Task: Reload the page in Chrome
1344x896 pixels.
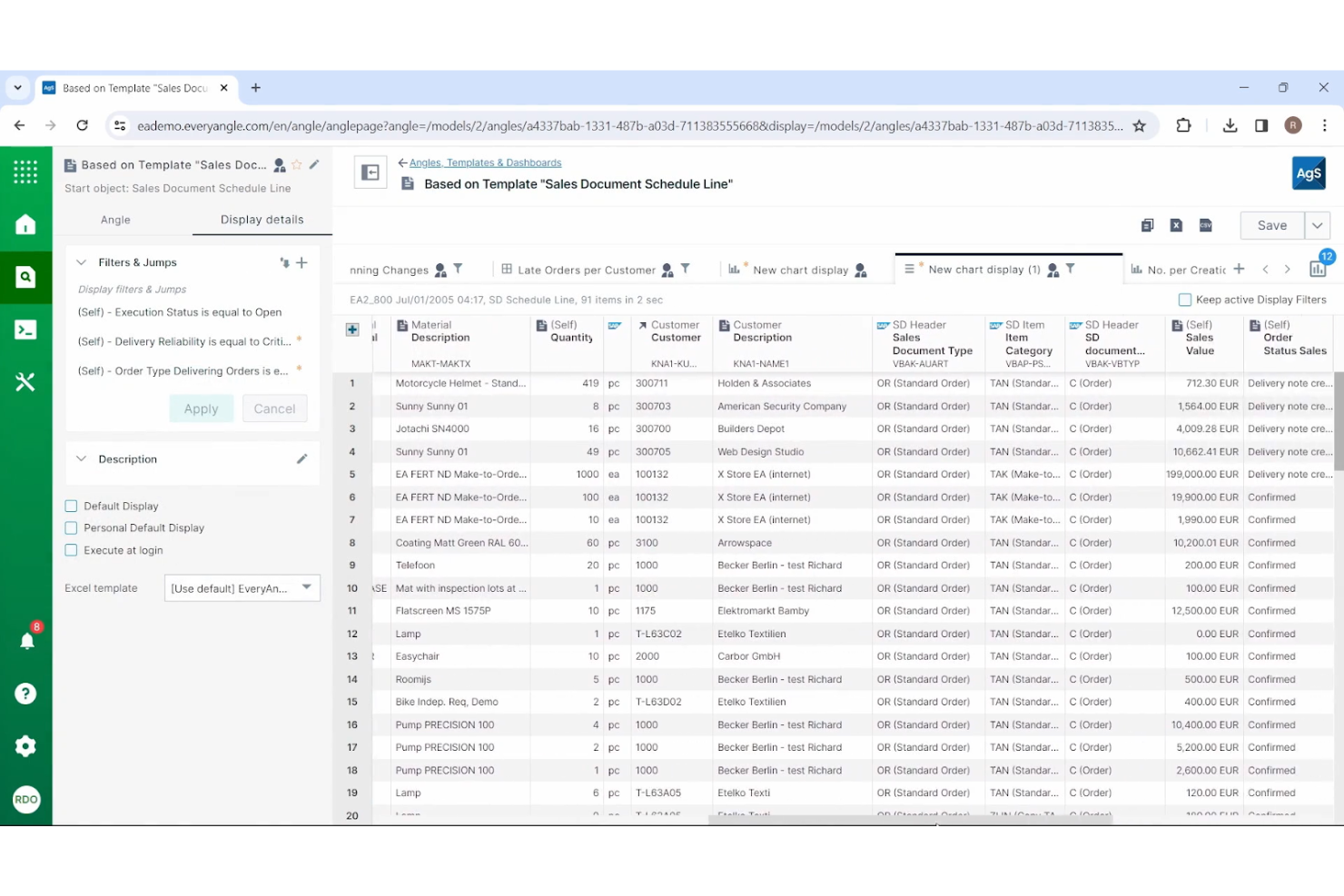Action: coord(82,125)
